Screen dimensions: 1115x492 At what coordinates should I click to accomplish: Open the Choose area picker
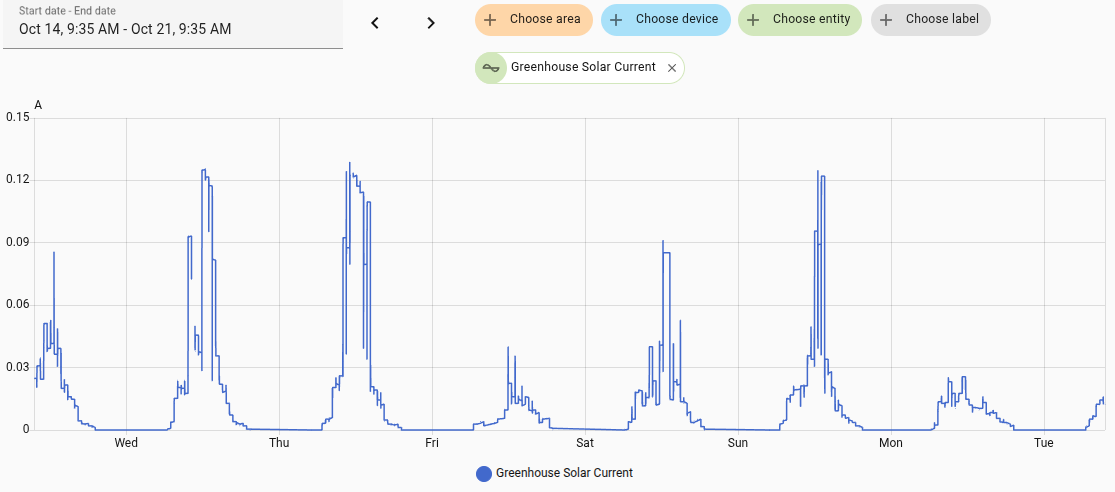pos(544,20)
